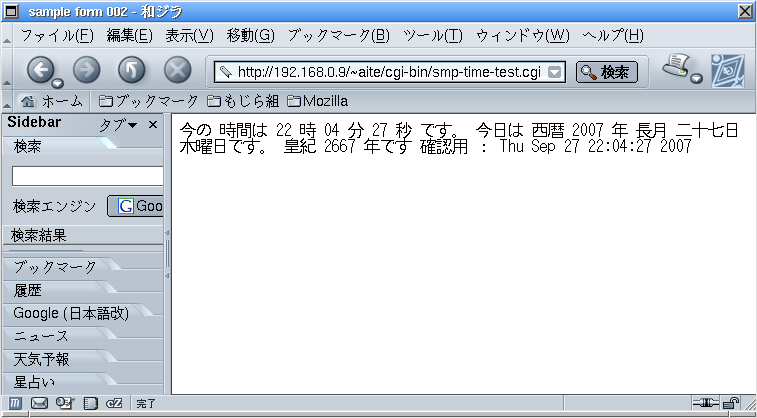757x418 pixels.
Task: Open Address Book from status bar icon
Action: pyautogui.click(x=91, y=403)
